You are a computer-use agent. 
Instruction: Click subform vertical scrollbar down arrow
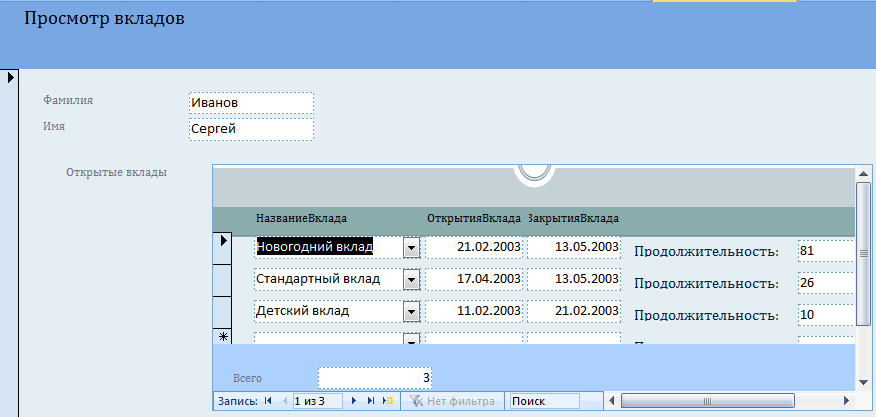pyautogui.click(x=863, y=382)
